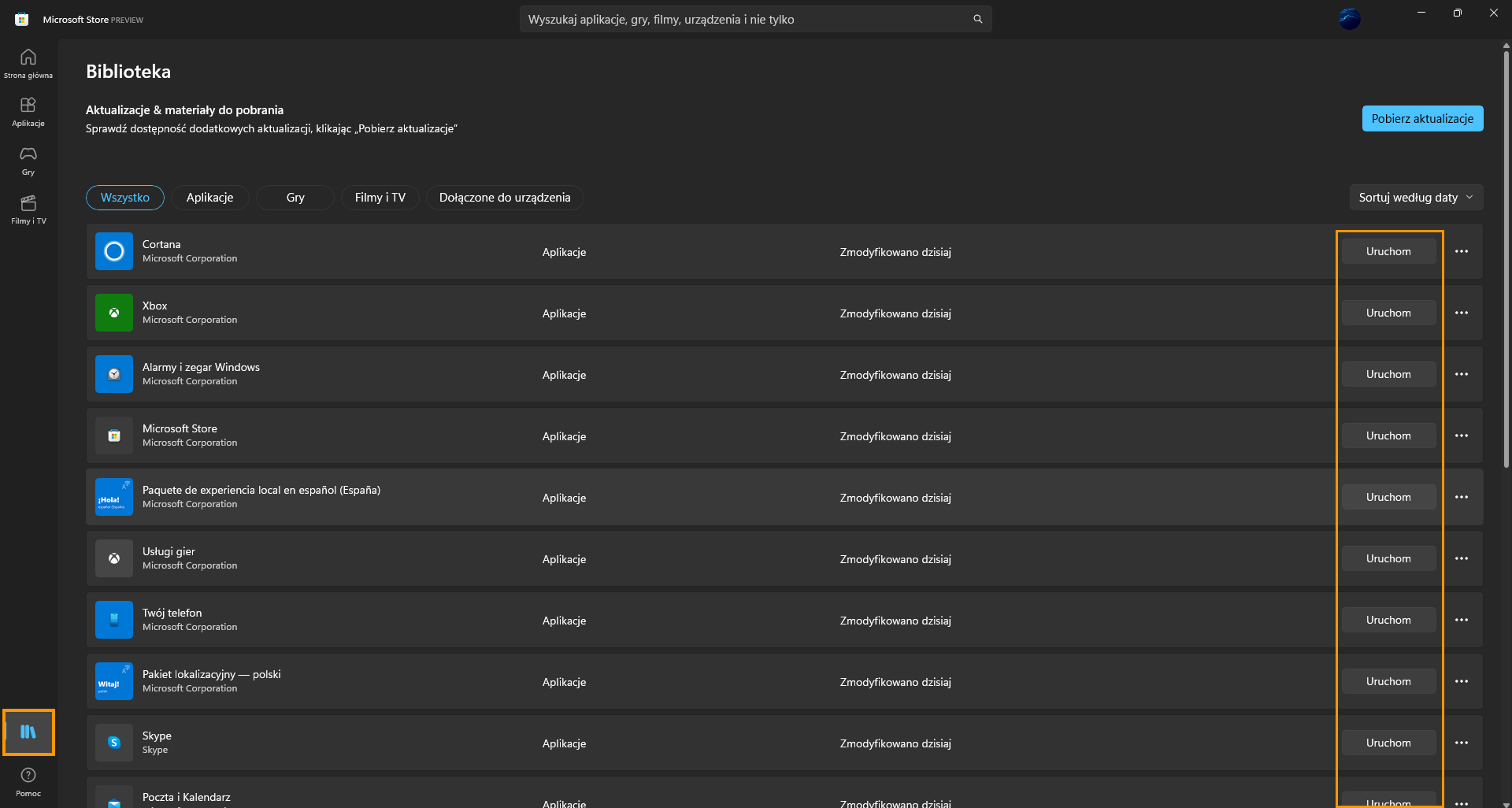Viewport: 1512px width, 808px height.
Task: Open Gry section in sidebar
Action: click(28, 161)
